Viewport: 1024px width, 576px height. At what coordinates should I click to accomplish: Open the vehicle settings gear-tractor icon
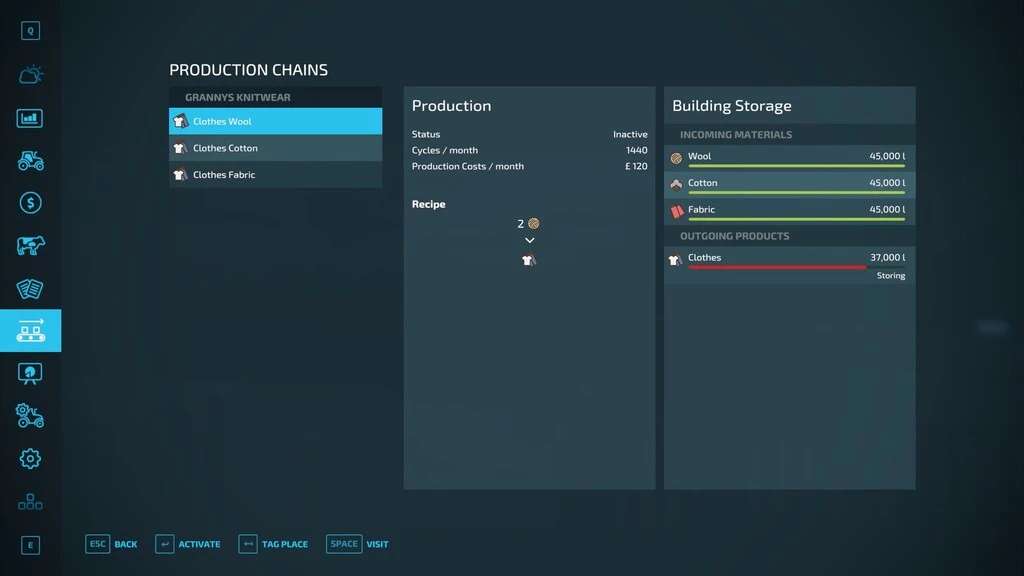point(30,415)
